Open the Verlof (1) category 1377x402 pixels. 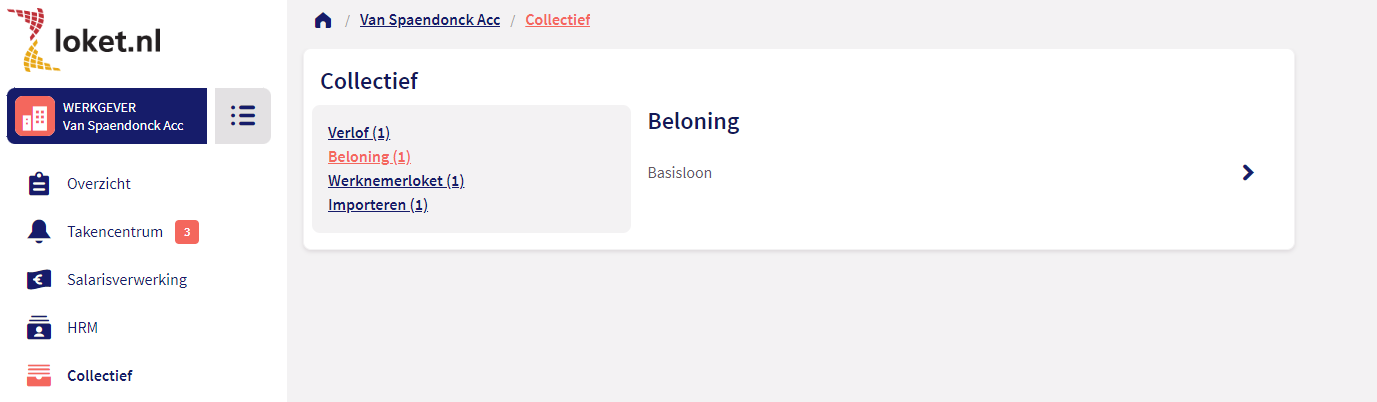[359, 133]
